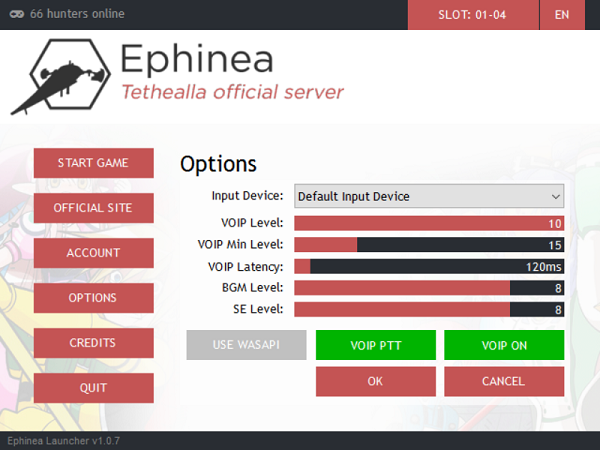This screenshot has width=600, height=450.
Task: Adjust the BGM Level slider
Action: 429,288
